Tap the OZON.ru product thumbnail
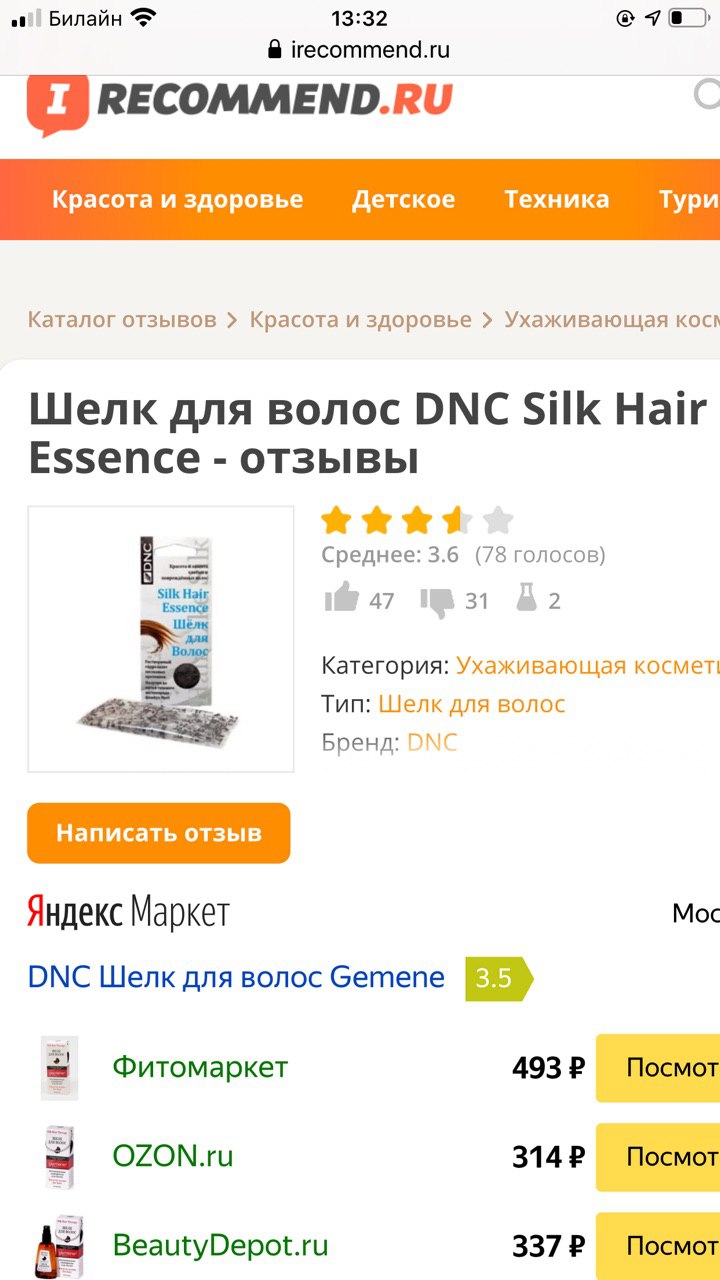720x1280 pixels. (59, 1157)
